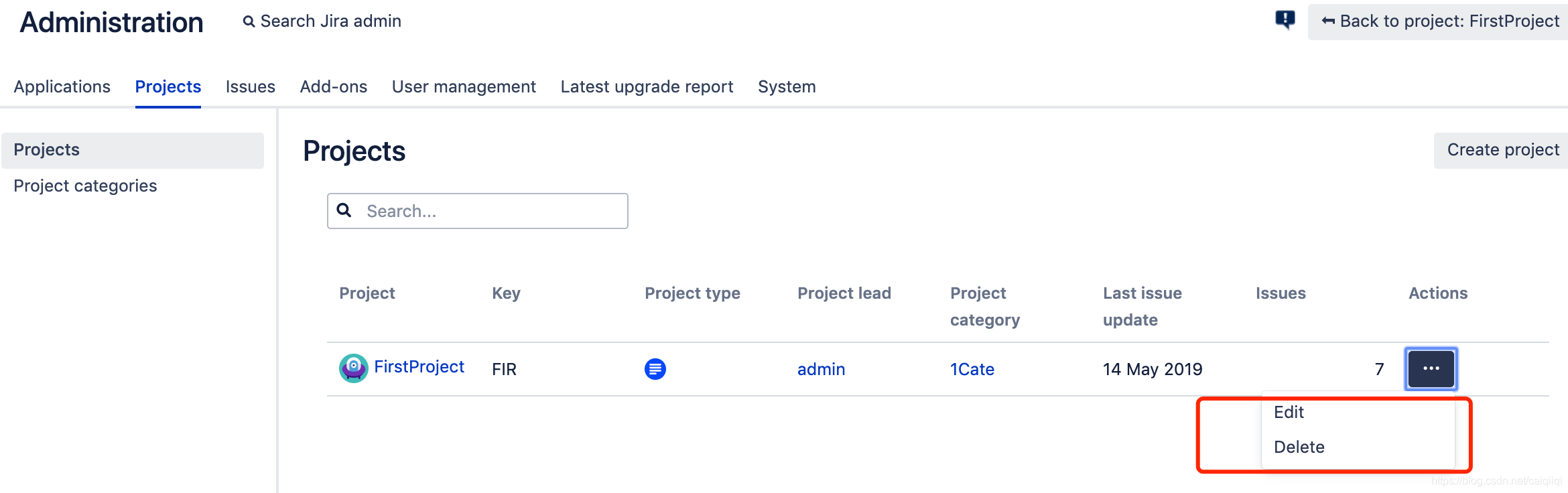Click the 14 May 2019 date cell
Image resolution: width=1568 pixels, height=493 pixels.
point(1153,369)
